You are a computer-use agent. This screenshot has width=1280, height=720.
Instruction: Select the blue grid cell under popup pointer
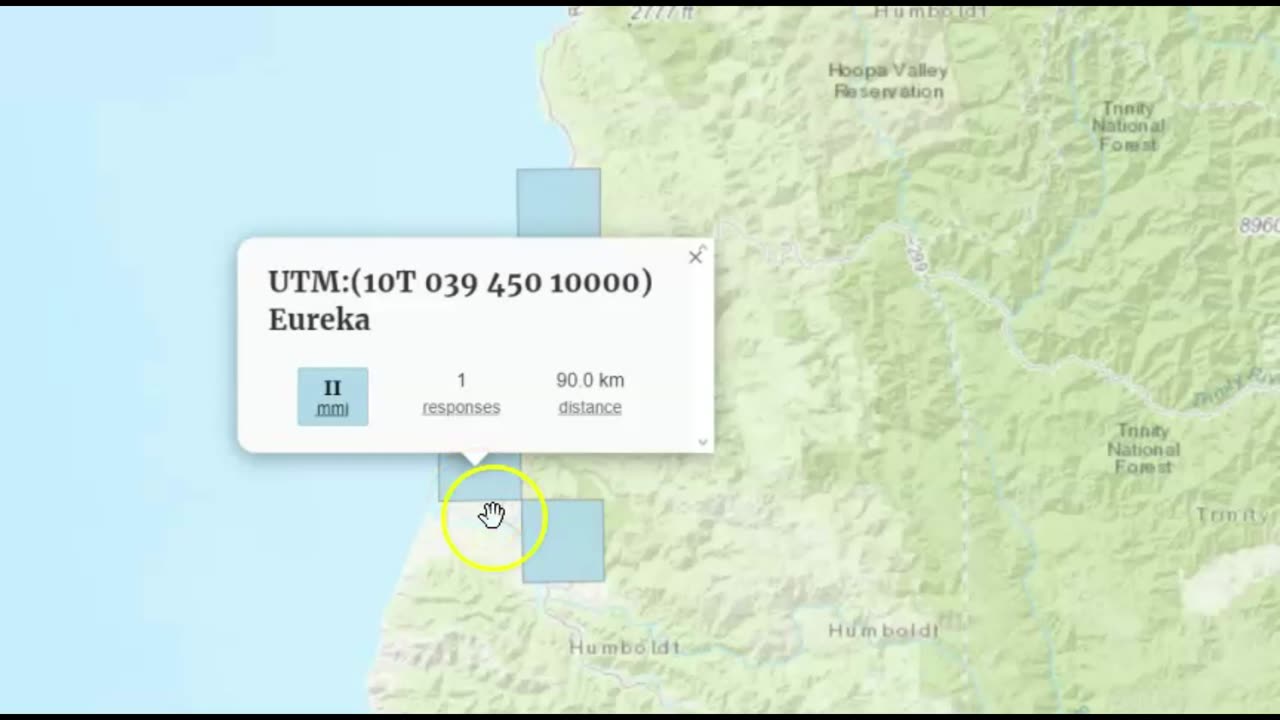pos(480,477)
